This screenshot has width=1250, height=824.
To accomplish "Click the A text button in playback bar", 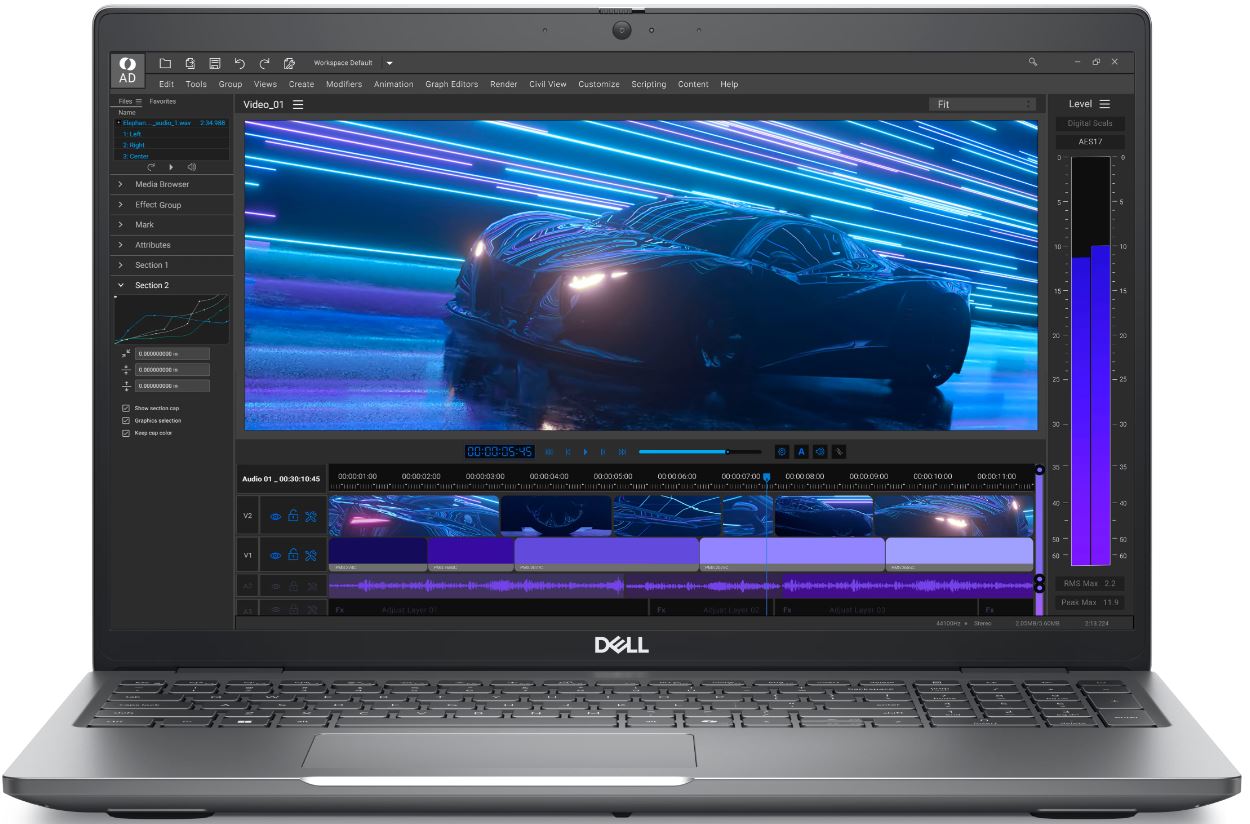I will pyautogui.click(x=801, y=452).
